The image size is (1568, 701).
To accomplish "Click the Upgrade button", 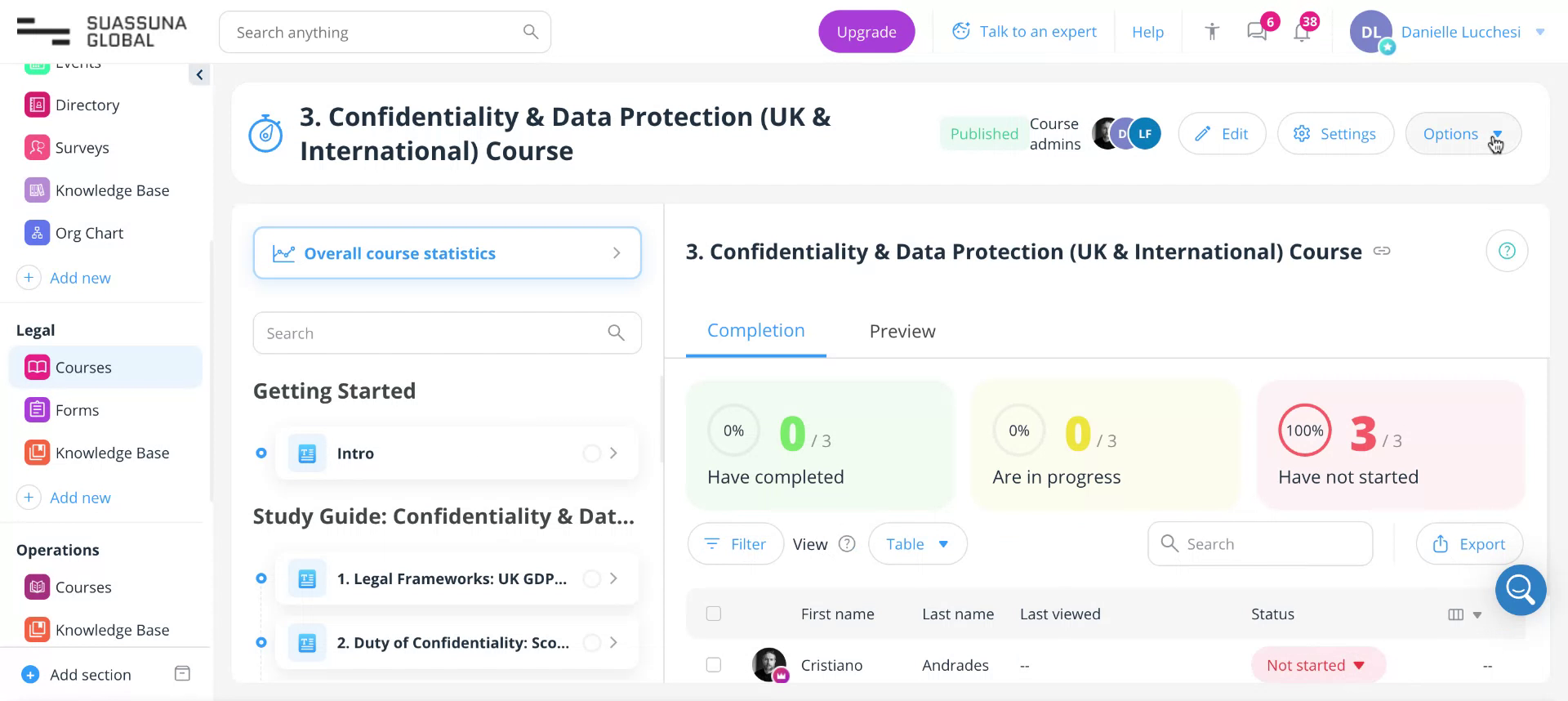I will (866, 32).
